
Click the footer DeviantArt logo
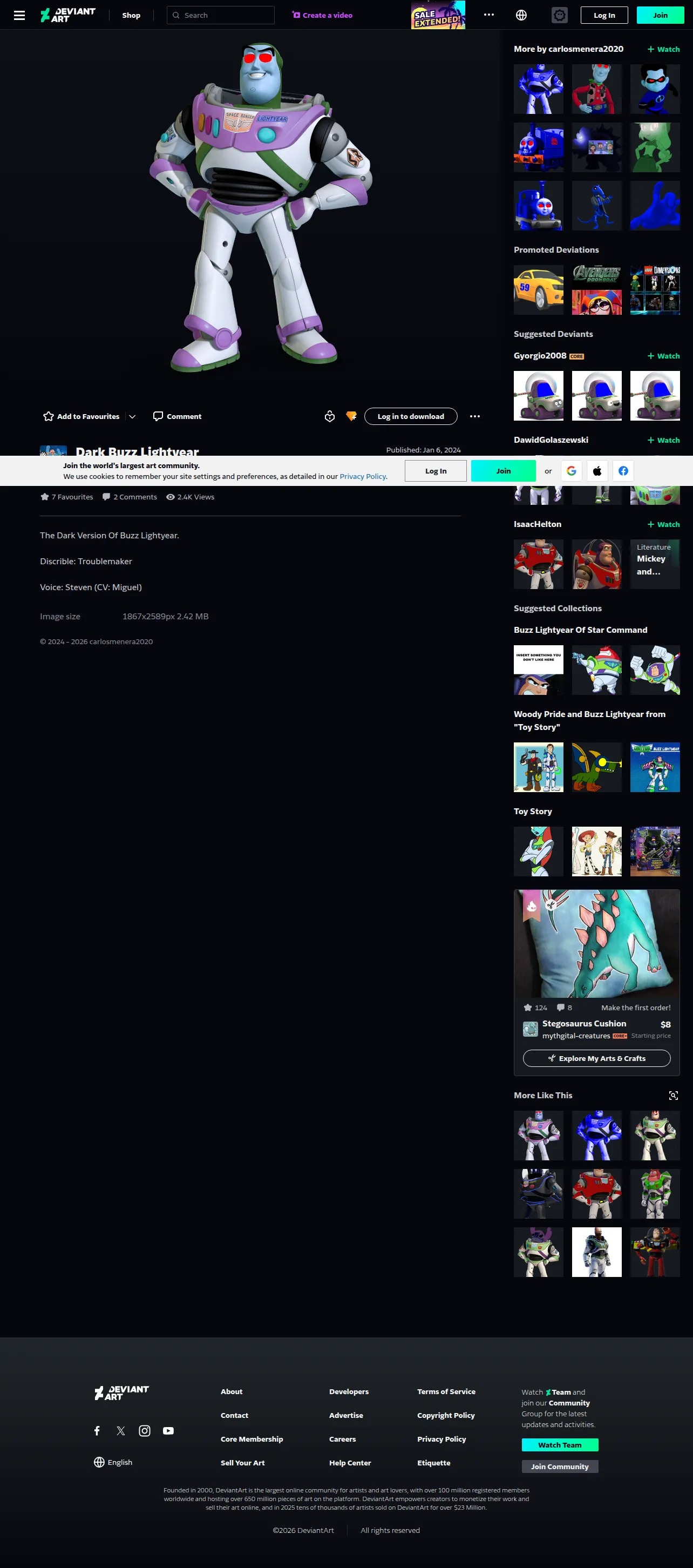pyautogui.click(x=121, y=1393)
